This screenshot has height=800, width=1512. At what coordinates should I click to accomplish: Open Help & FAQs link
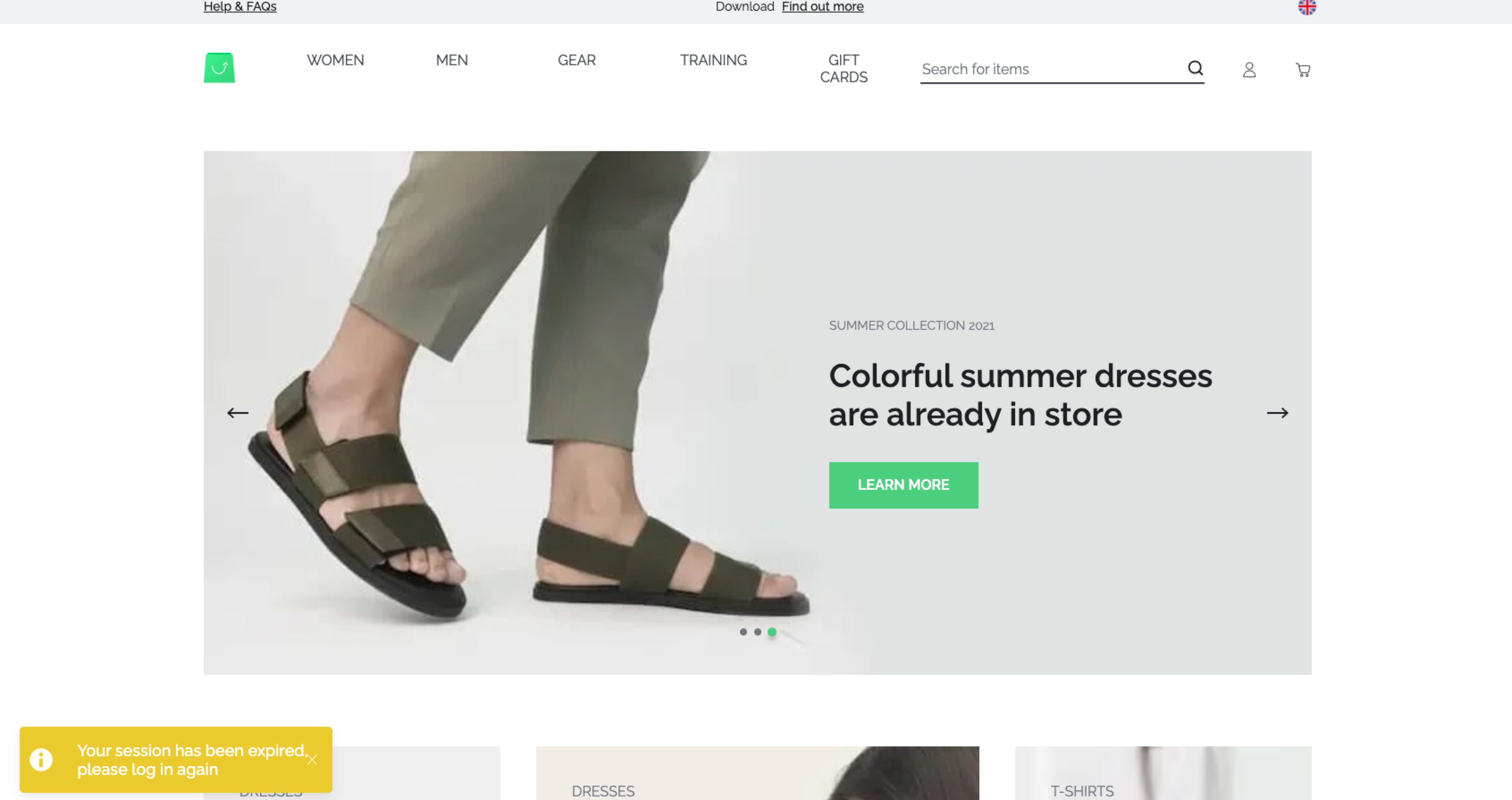[240, 7]
